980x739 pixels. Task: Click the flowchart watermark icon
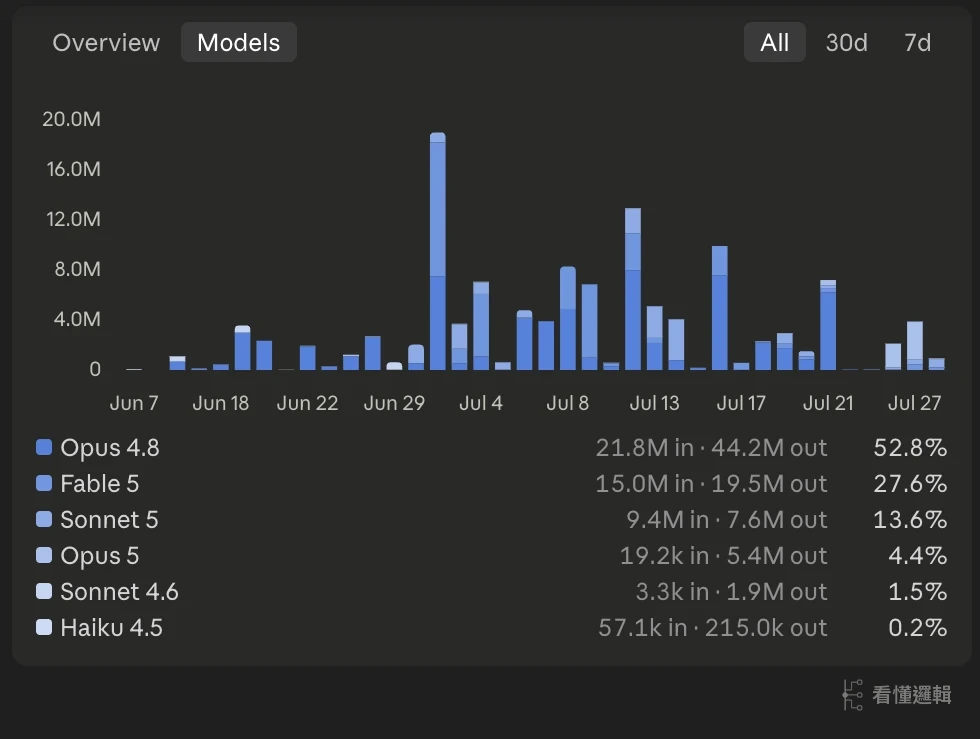[x=852, y=695]
